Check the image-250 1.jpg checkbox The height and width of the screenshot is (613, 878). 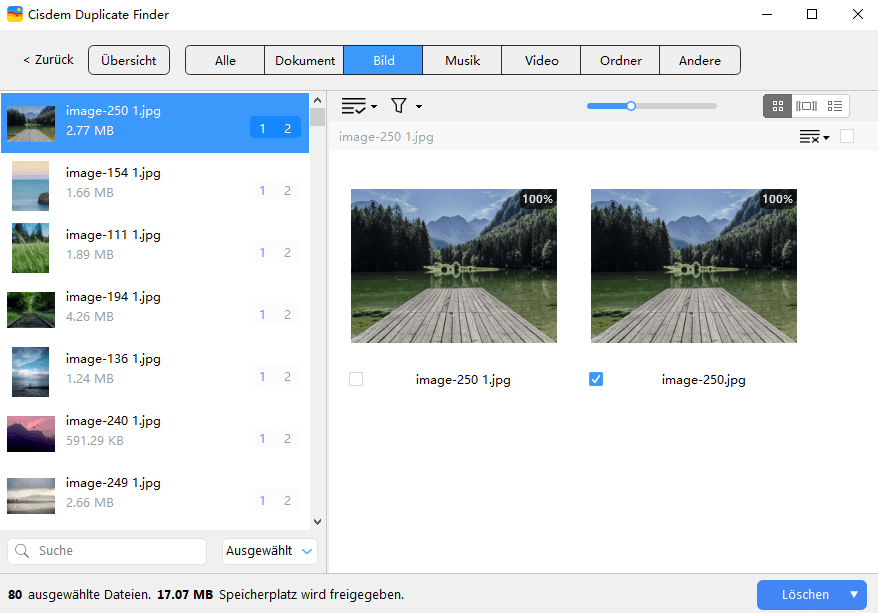(x=357, y=379)
